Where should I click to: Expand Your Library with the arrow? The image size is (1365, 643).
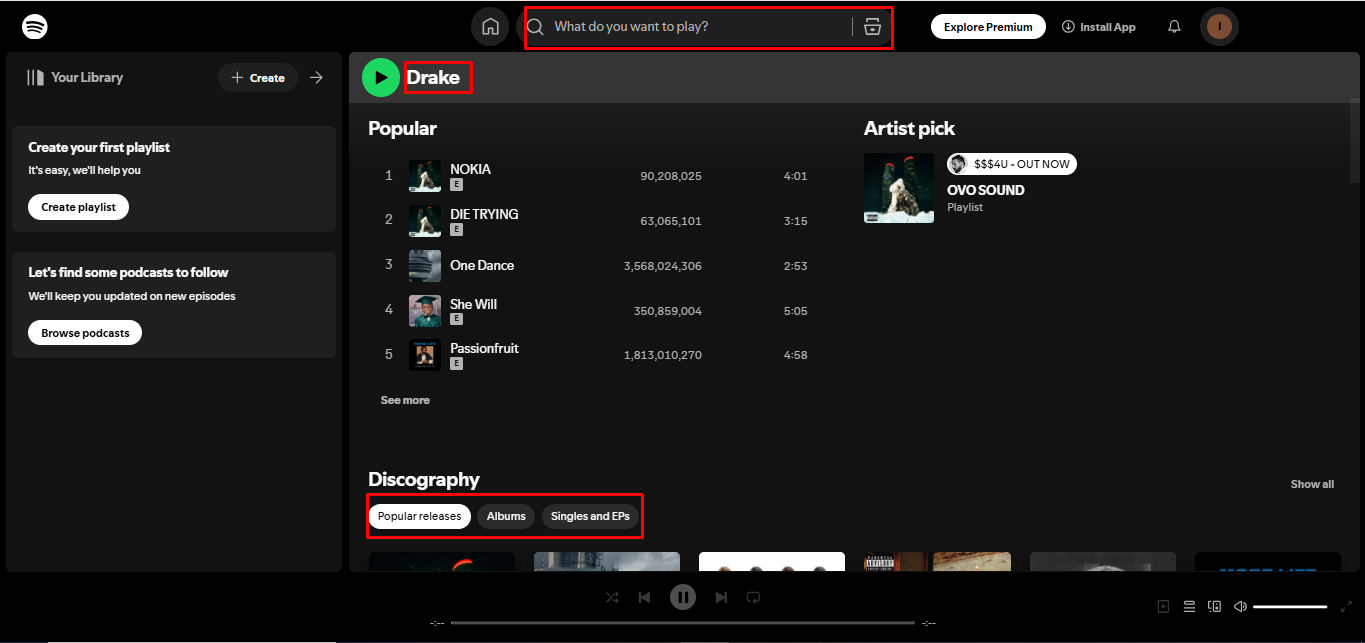pyautogui.click(x=317, y=77)
